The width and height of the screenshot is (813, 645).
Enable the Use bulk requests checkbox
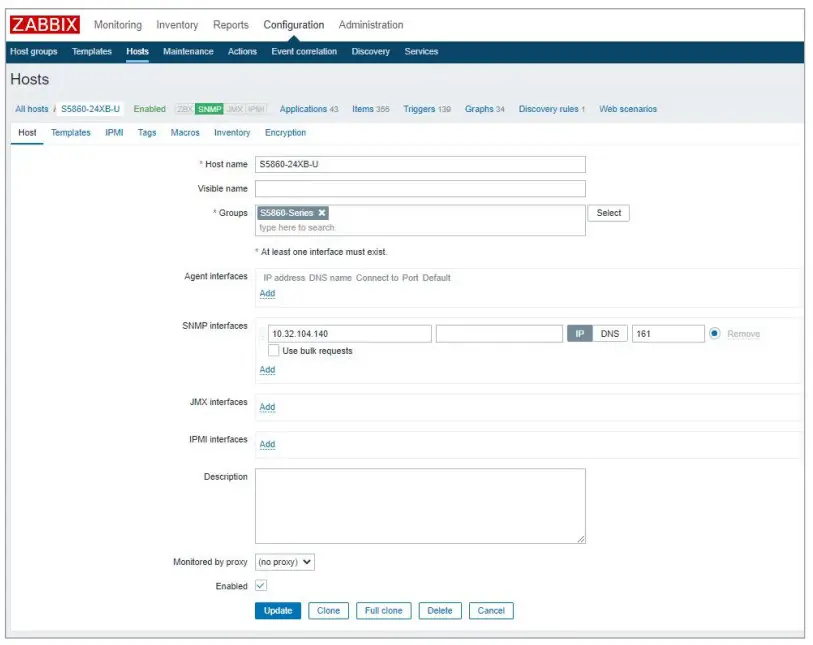point(274,351)
